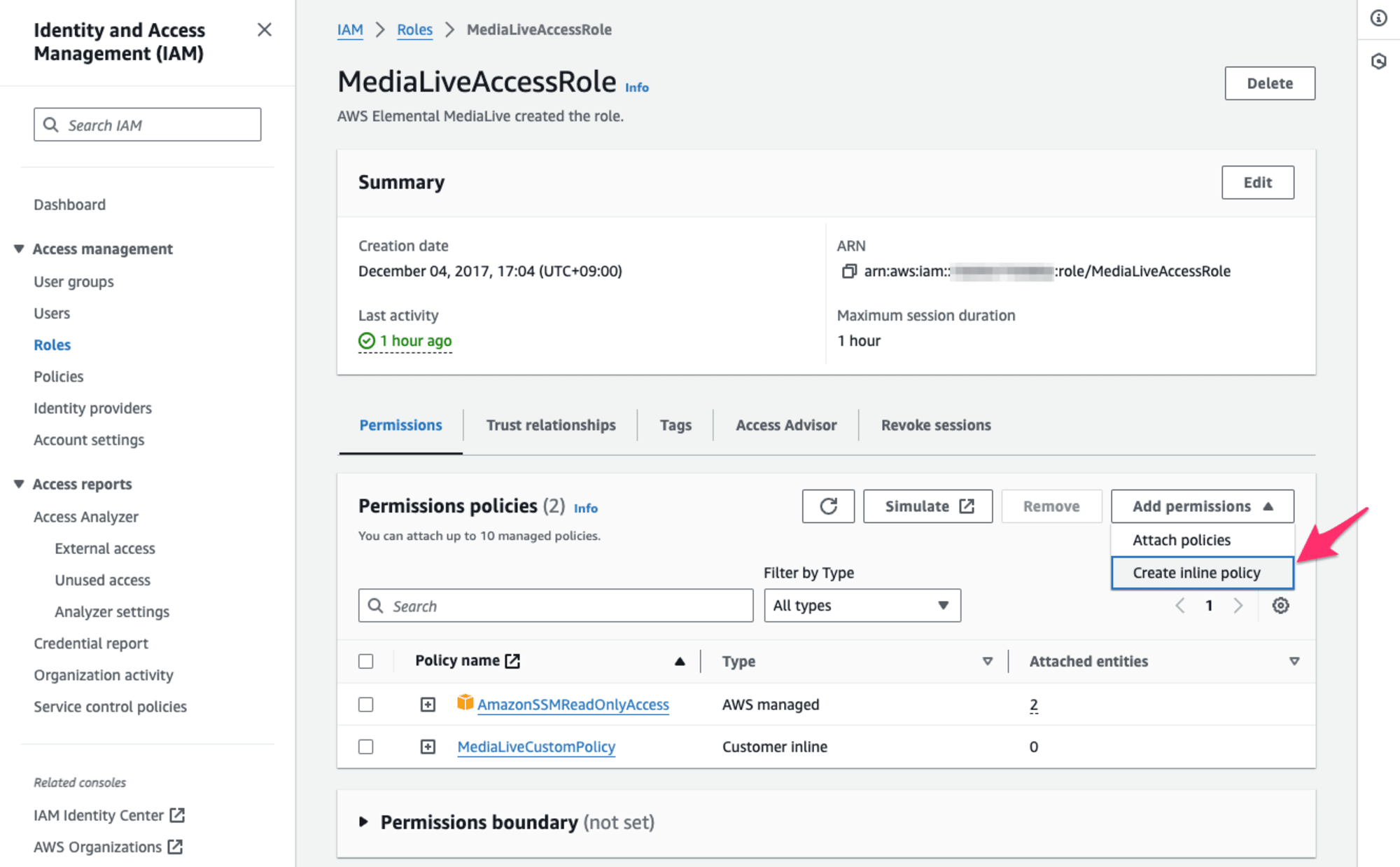This screenshot has height=867, width=1400.
Task: Go to IAM breadcrumb link
Action: tap(350, 29)
